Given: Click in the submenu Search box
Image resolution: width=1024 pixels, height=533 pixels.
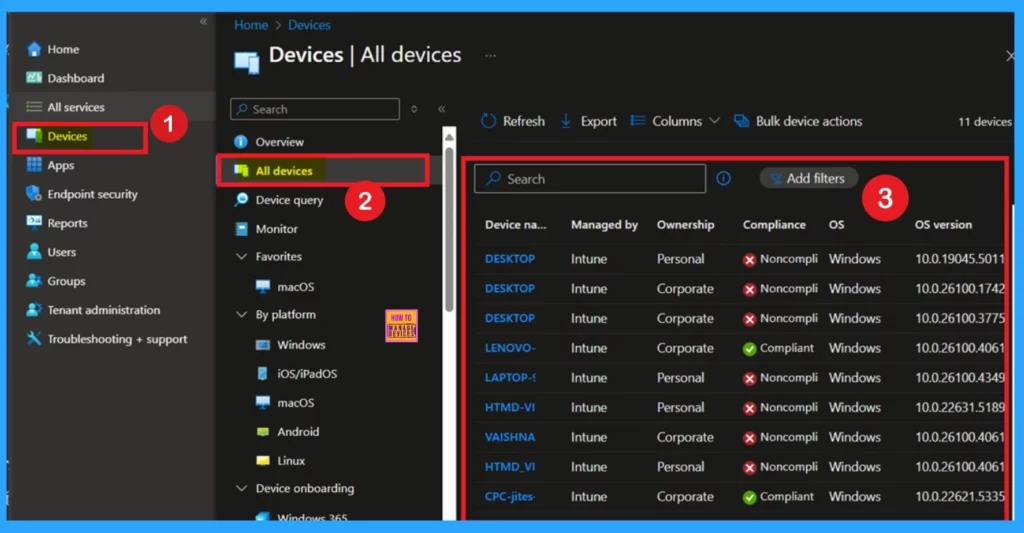Looking at the screenshot, I should pos(315,109).
